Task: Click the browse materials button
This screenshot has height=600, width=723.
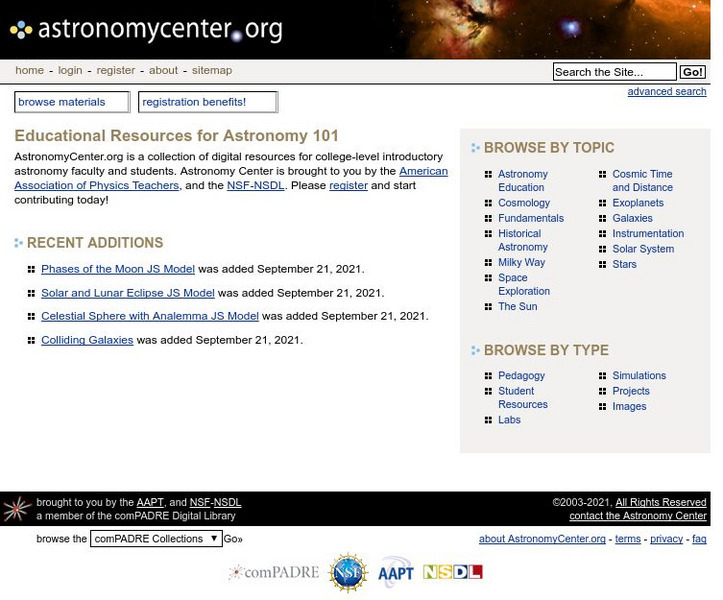Action: click(72, 102)
